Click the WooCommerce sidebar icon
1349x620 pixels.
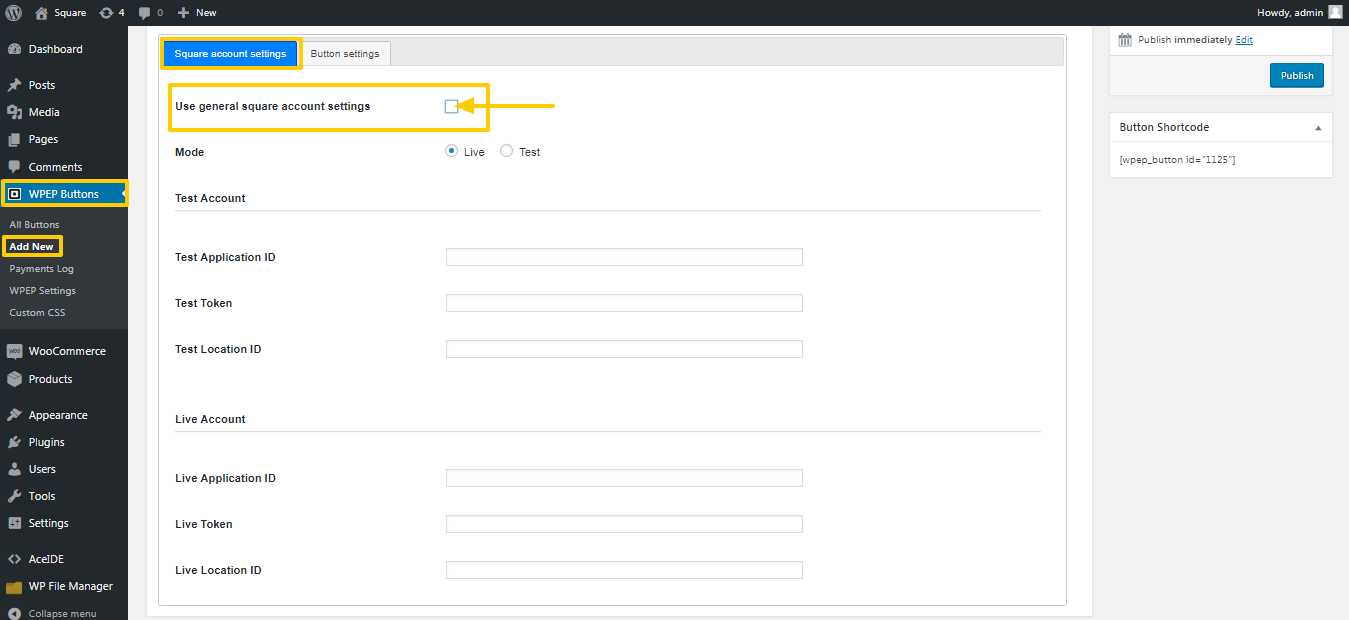pos(14,351)
